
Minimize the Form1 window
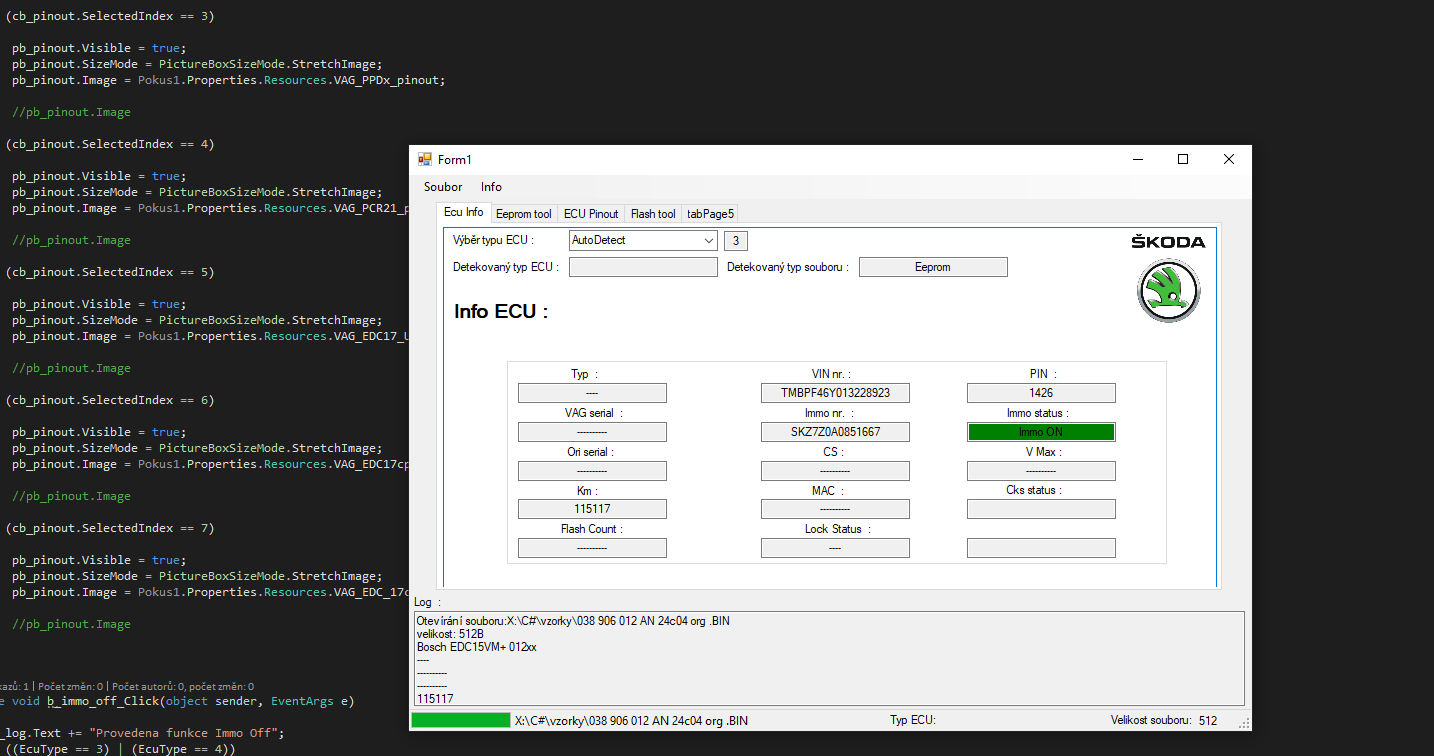coord(1138,160)
